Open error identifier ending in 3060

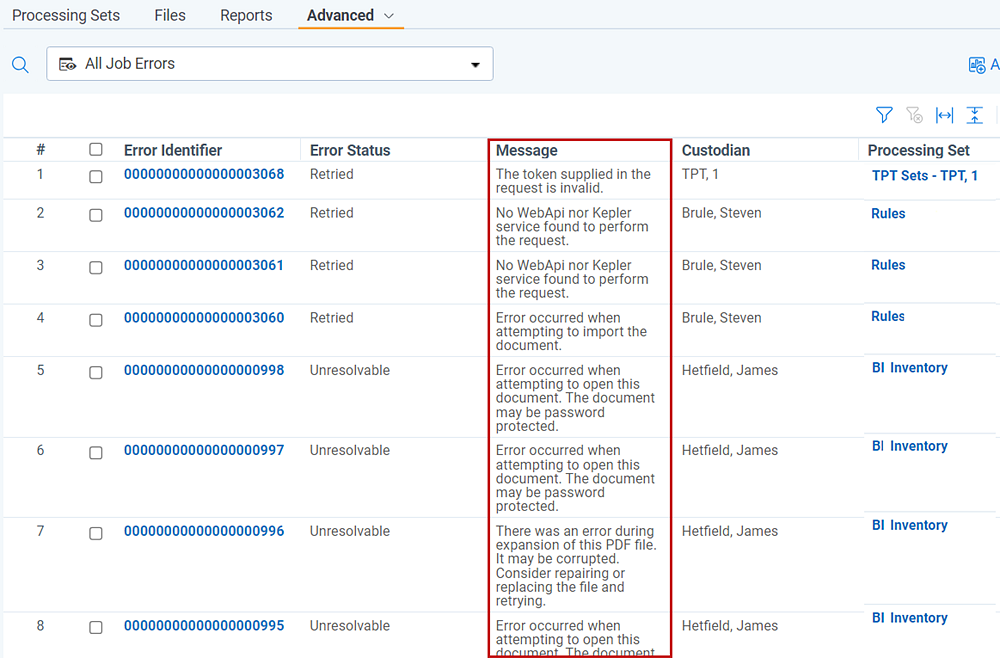click(x=204, y=318)
